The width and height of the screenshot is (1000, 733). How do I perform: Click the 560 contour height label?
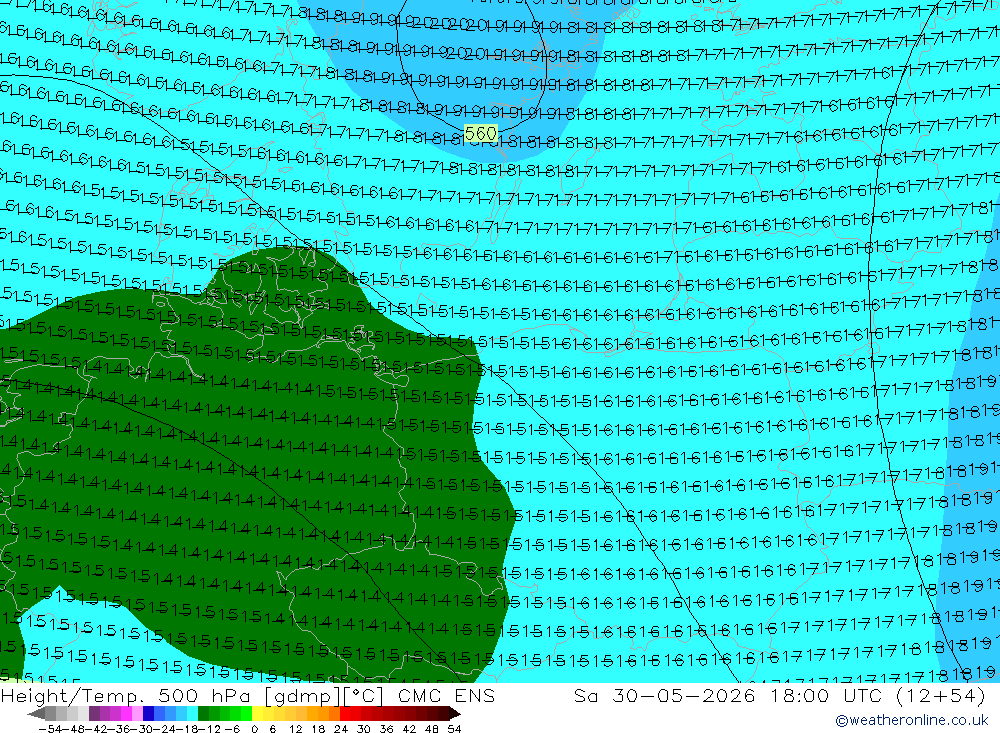[481, 133]
